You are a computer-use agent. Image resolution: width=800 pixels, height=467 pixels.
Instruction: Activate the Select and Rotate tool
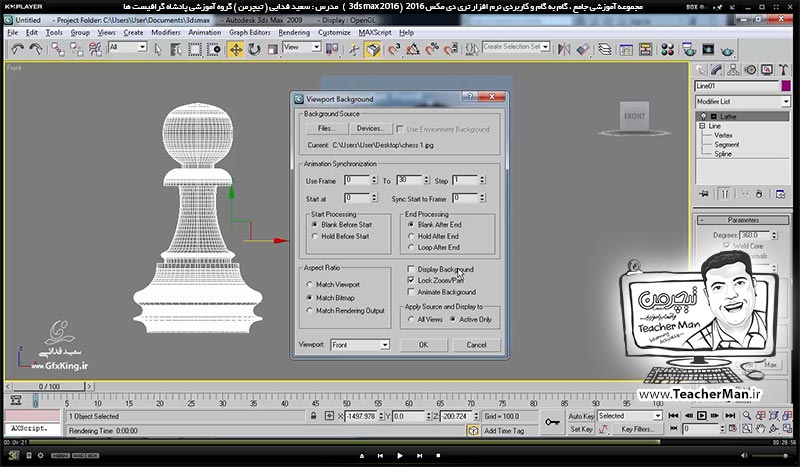(254, 49)
